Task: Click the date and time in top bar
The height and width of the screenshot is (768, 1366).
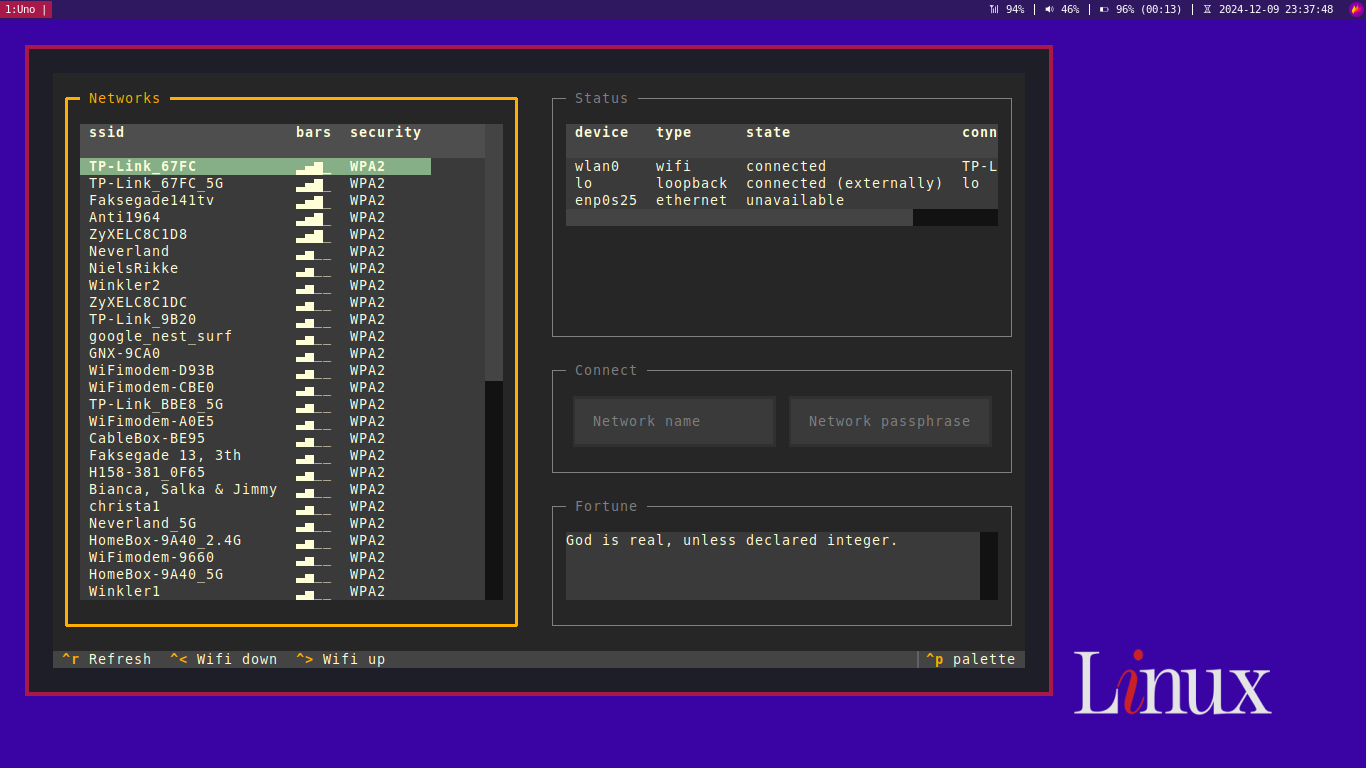Action: (x=1276, y=9)
